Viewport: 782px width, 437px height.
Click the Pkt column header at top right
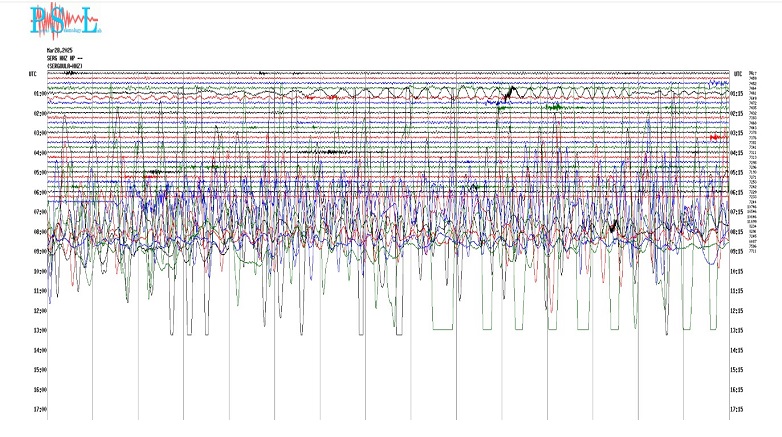tap(752, 74)
